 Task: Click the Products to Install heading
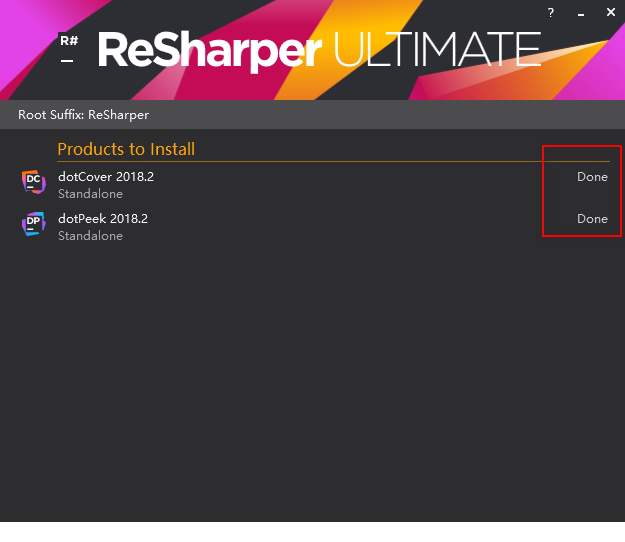pyautogui.click(x=126, y=149)
